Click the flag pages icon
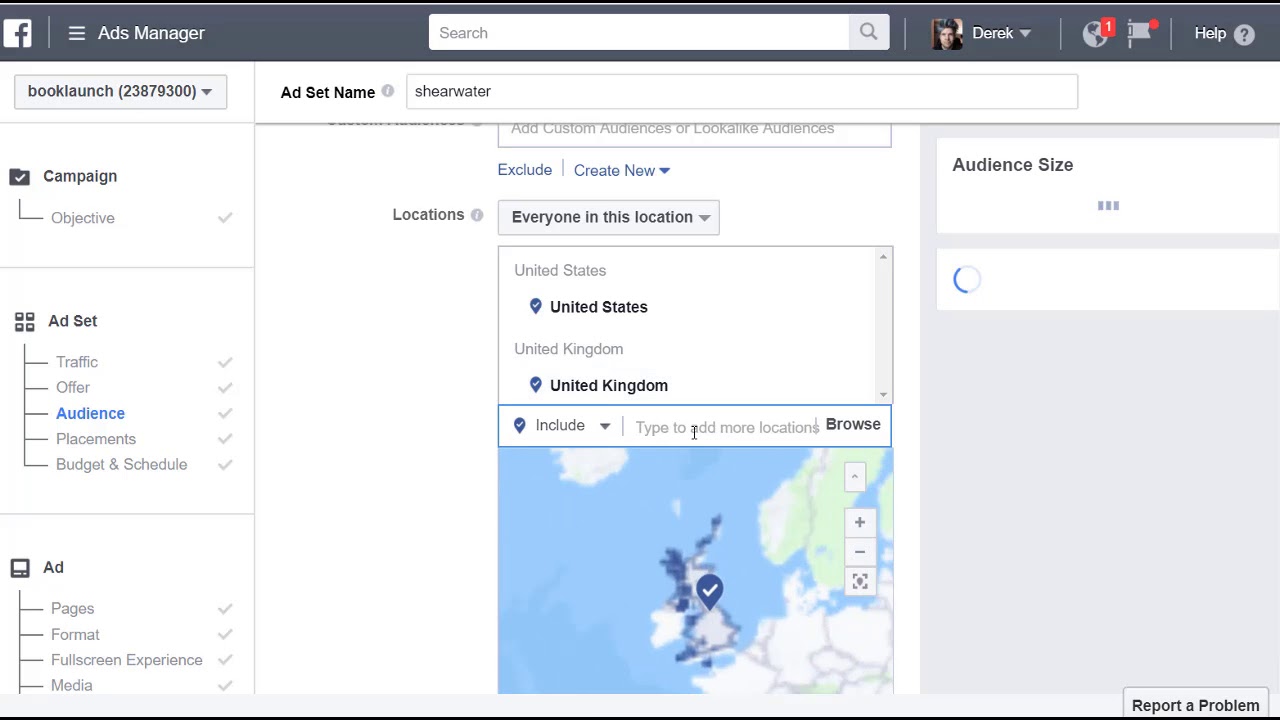1280x720 pixels. pyautogui.click(x=1140, y=33)
